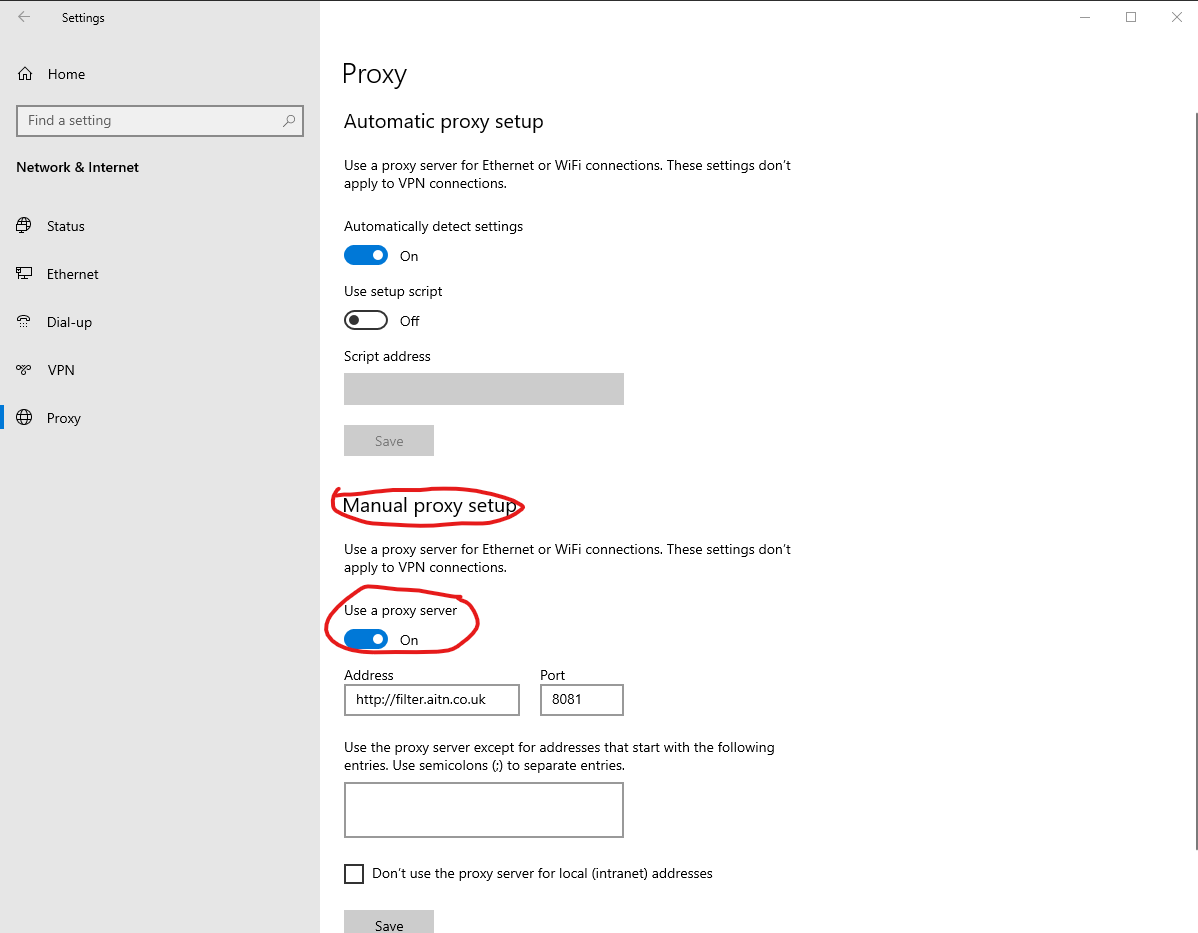Click the proxy Address field
Image resolution: width=1198 pixels, height=933 pixels.
[x=431, y=700]
